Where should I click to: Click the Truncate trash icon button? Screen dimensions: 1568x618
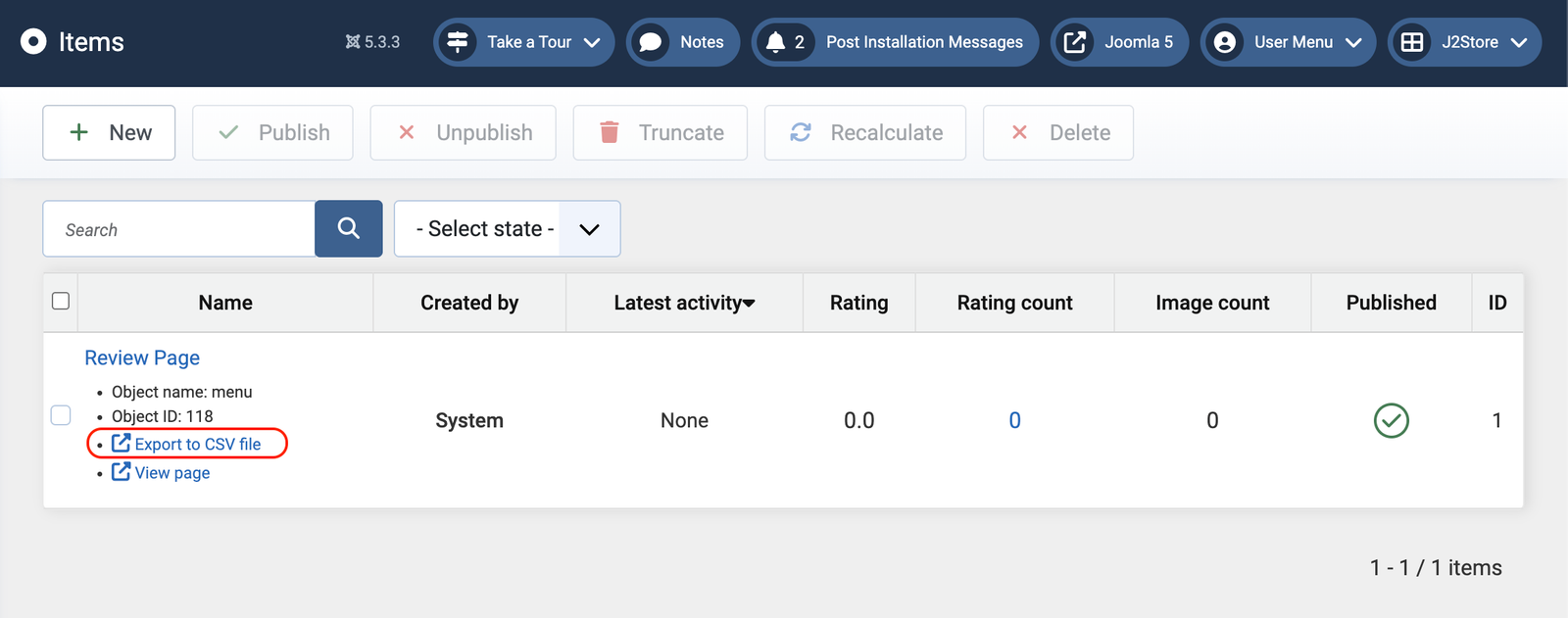tap(660, 132)
